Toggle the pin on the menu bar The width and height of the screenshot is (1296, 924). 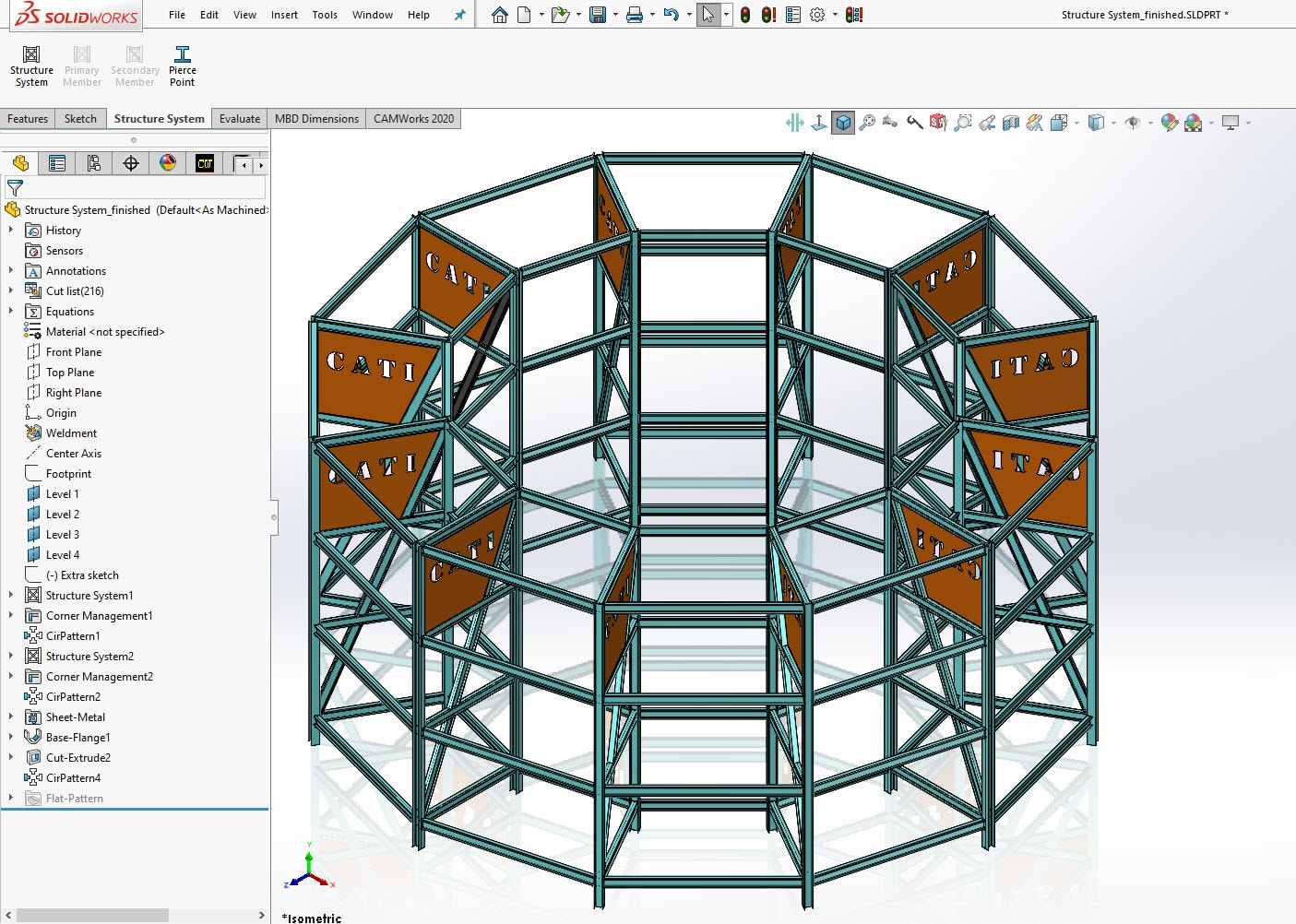click(x=459, y=15)
